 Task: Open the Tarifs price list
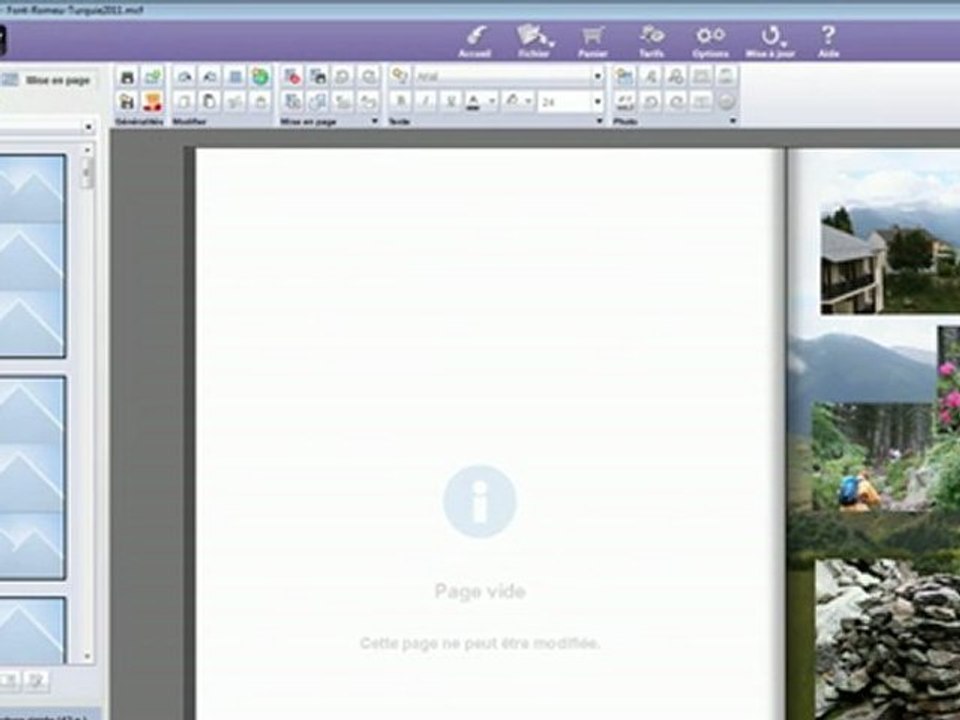pyautogui.click(x=652, y=41)
